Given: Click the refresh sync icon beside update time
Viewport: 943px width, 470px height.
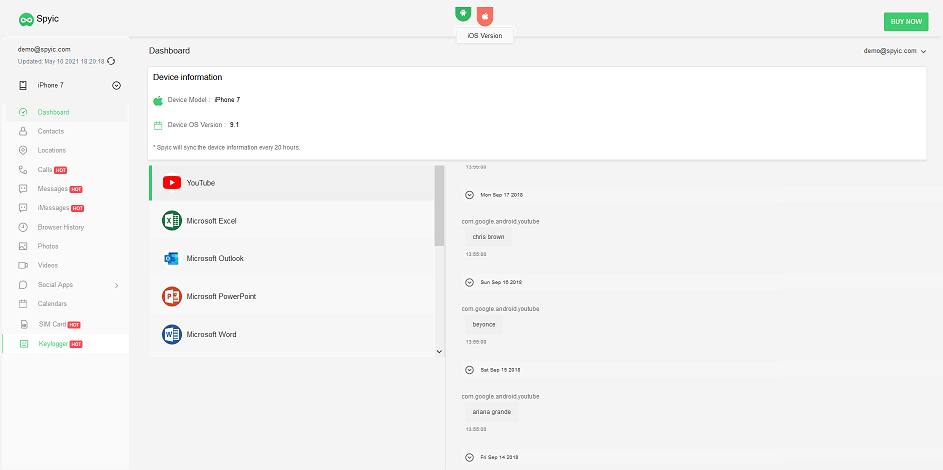Looking at the screenshot, I should (111, 61).
